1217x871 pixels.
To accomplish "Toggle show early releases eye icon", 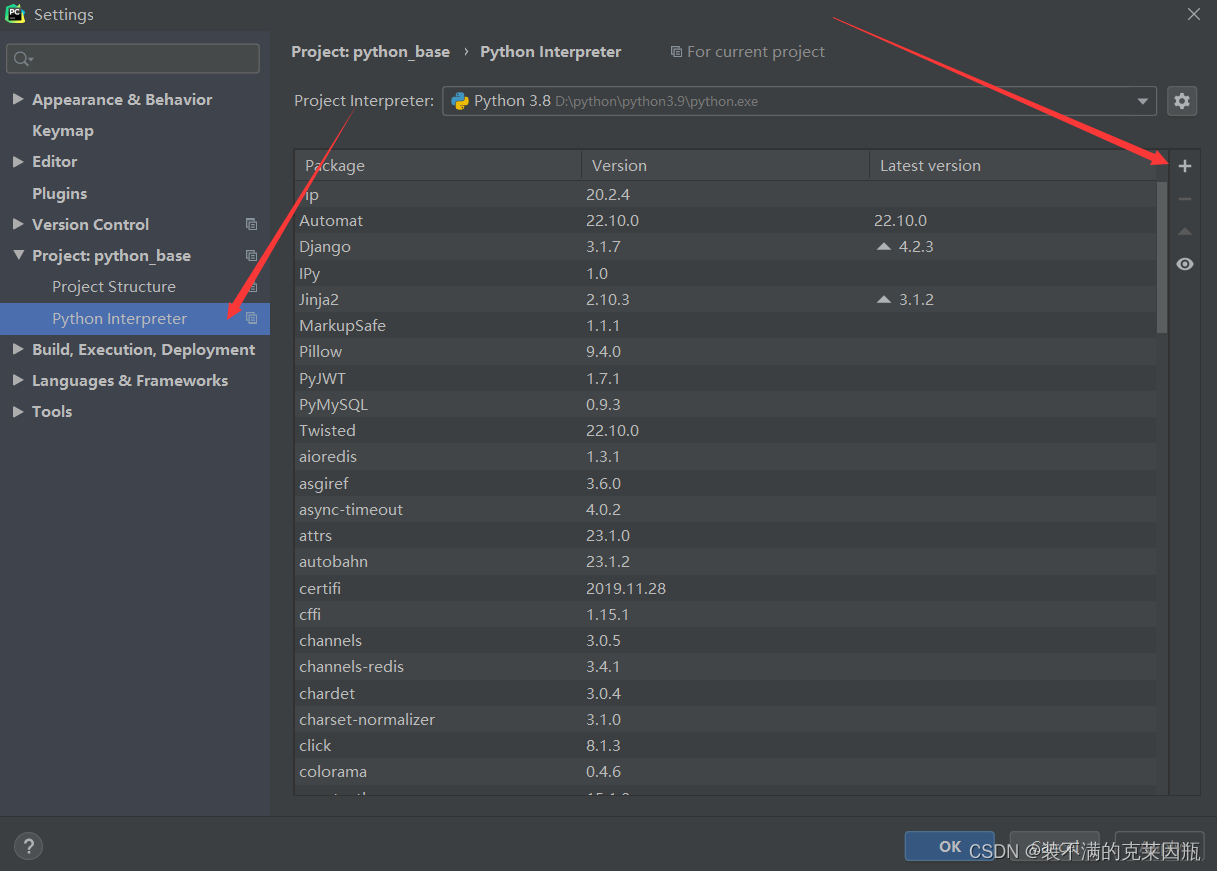I will click(x=1185, y=264).
